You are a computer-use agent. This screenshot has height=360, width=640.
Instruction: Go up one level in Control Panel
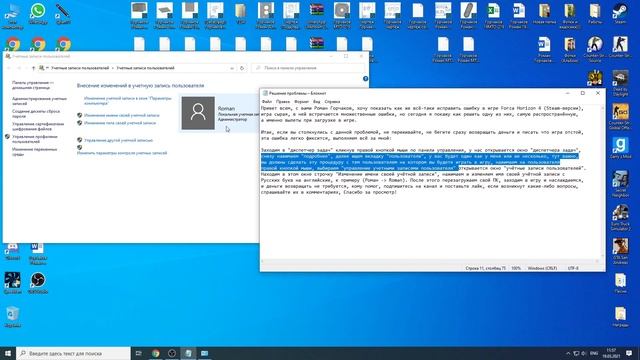(33, 68)
